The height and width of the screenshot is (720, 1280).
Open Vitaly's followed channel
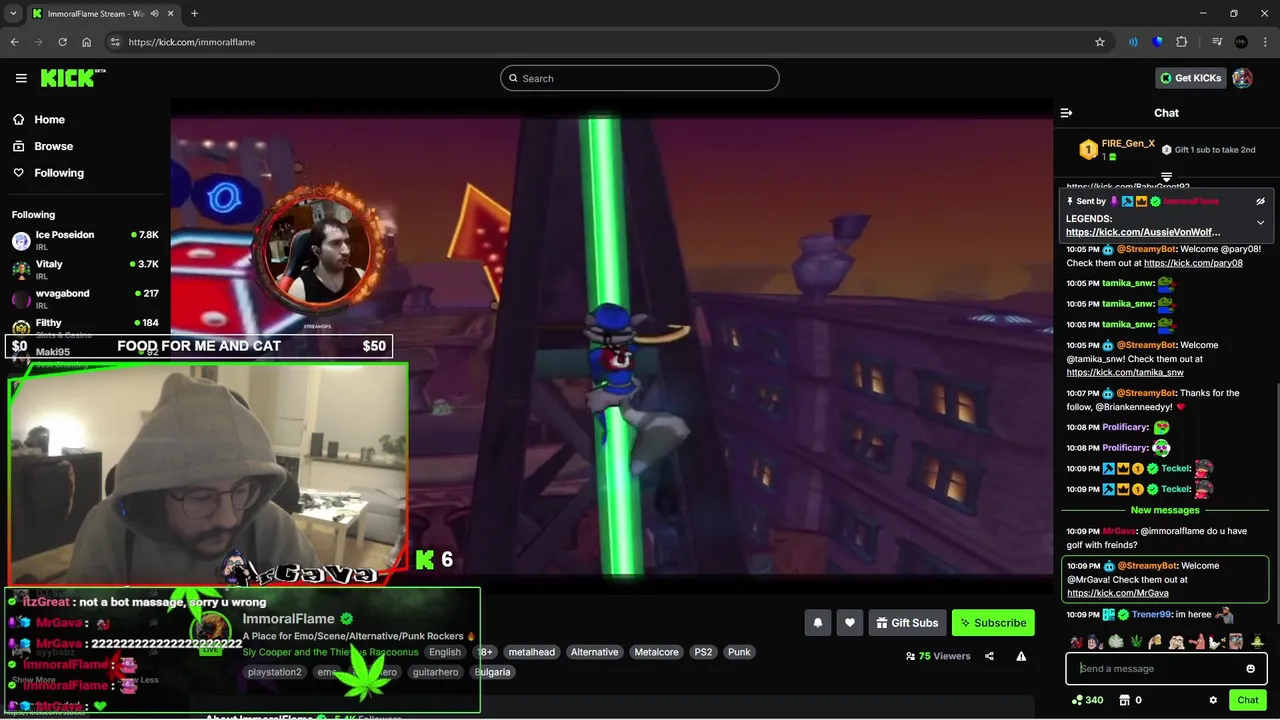(85, 269)
